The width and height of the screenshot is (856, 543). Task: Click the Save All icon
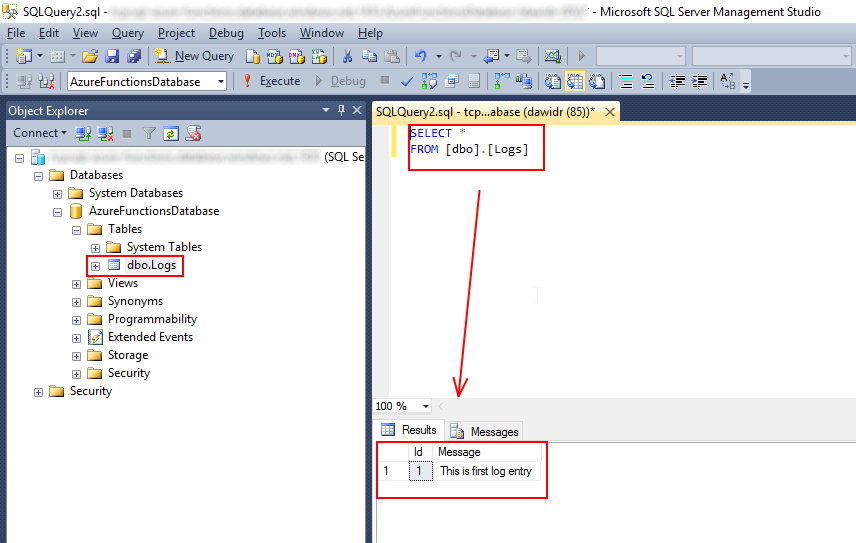(x=133, y=56)
